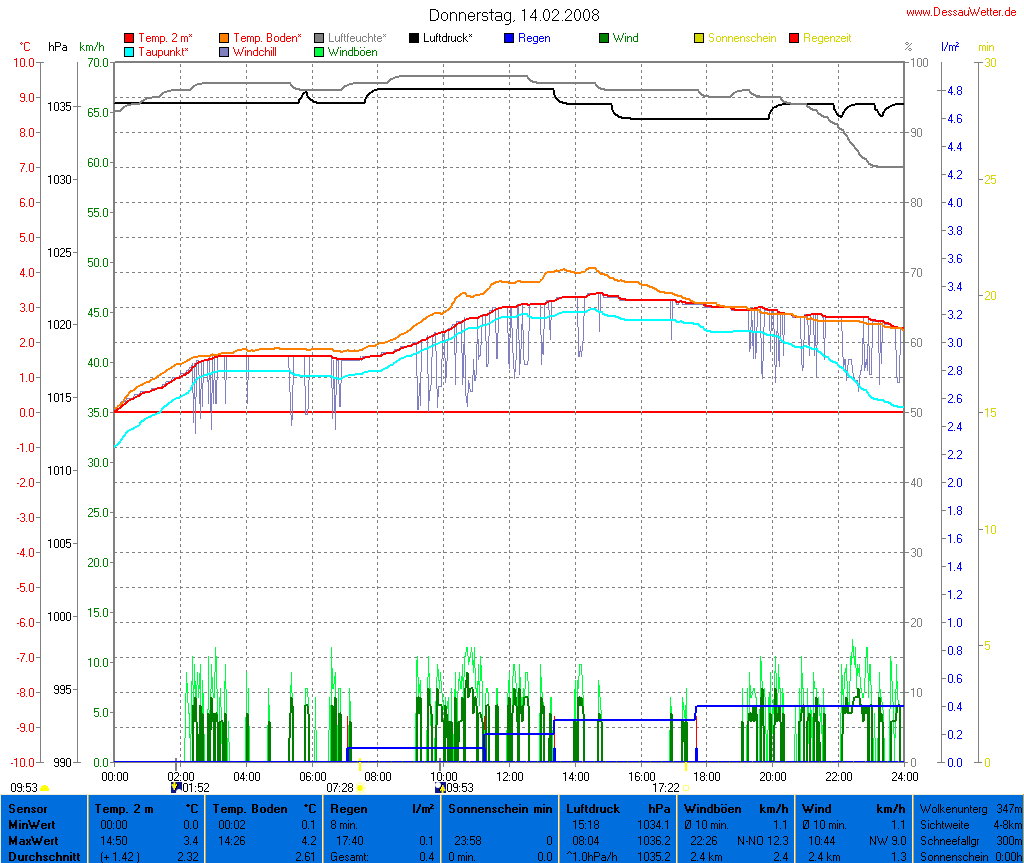This screenshot has height=863, width=1024.
Task: Open the www.DessauWetter.de link
Action: pos(961,12)
